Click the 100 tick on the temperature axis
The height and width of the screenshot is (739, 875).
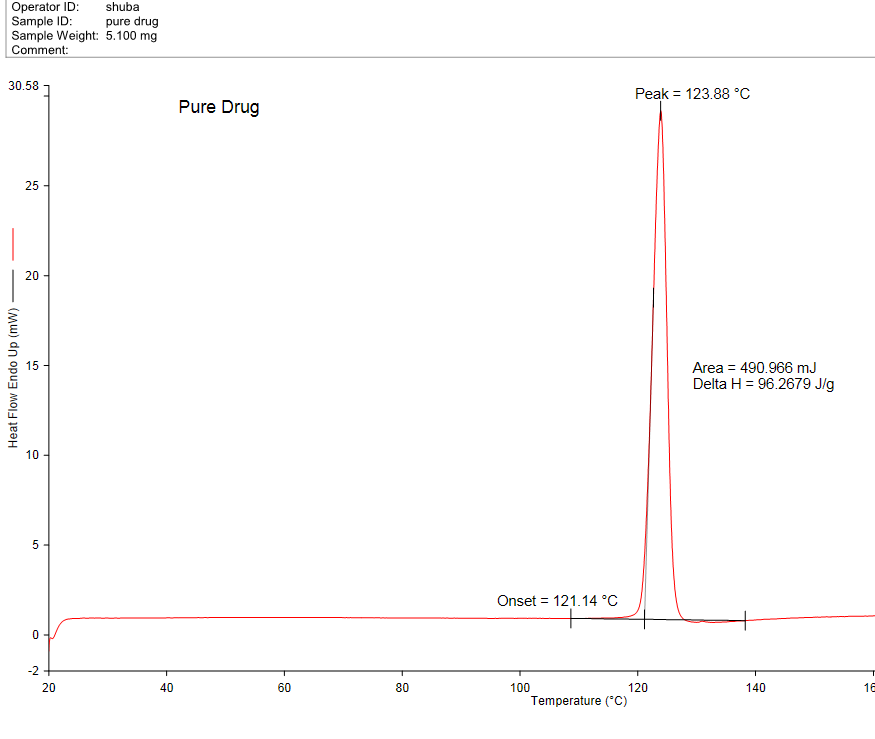tap(520, 687)
